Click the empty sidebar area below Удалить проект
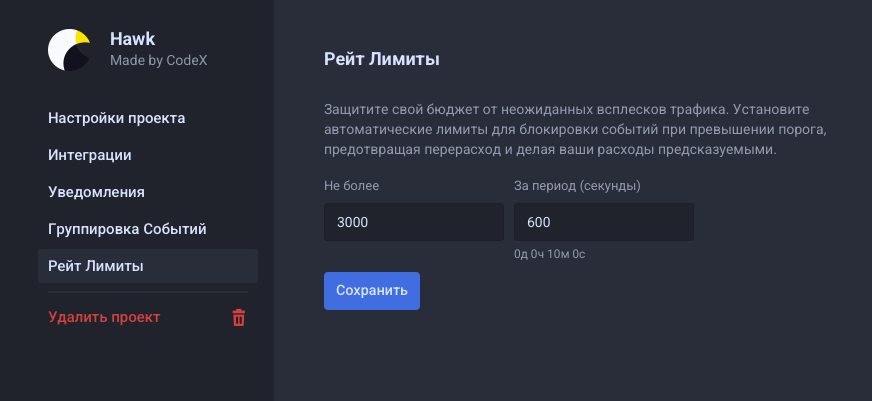This screenshot has width=872, height=401. (x=137, y=368)
